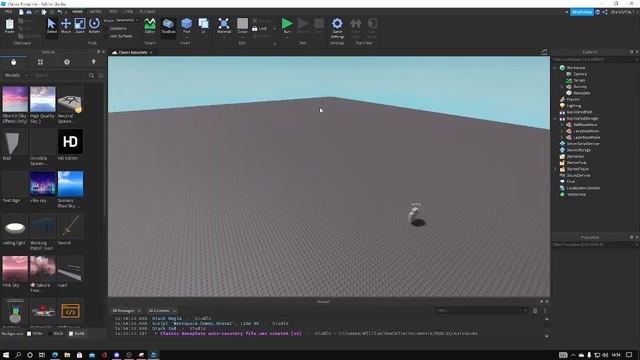The width and height of the screenshot is (640, 360).
Task: Activate the Scale tool
Action: [80, 26]
